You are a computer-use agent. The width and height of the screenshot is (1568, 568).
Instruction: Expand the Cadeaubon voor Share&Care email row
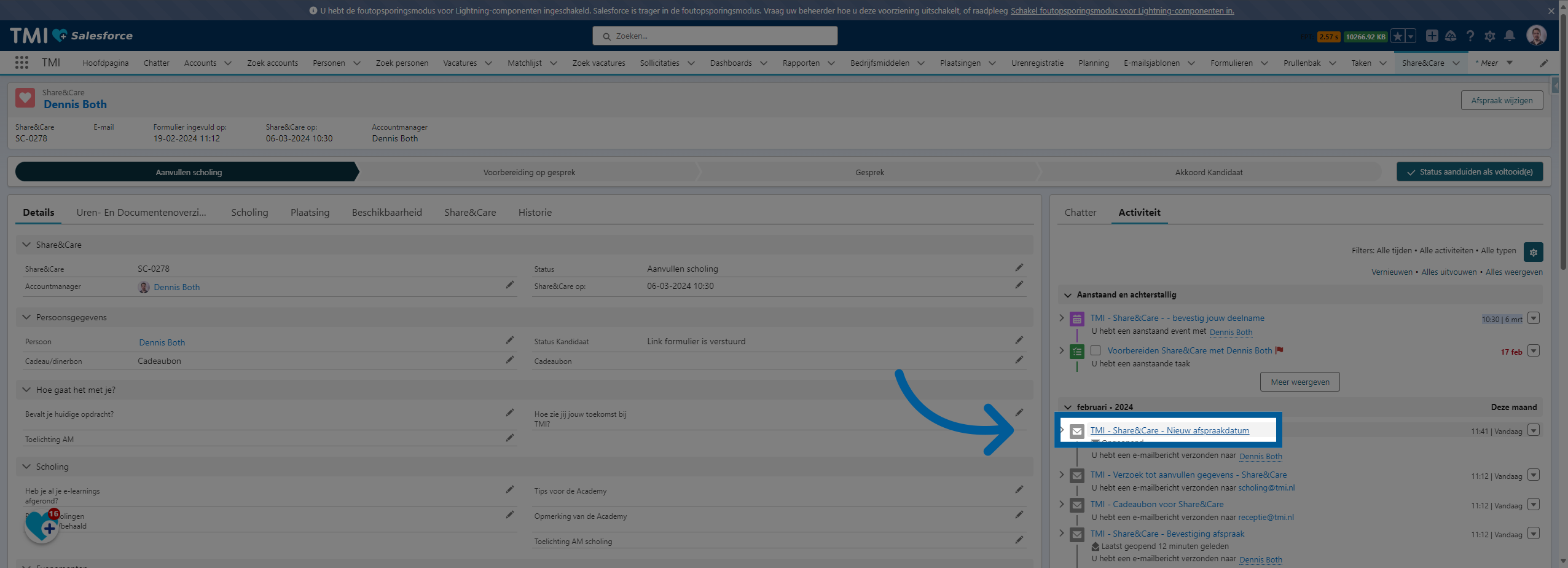tap(1062, 504)
